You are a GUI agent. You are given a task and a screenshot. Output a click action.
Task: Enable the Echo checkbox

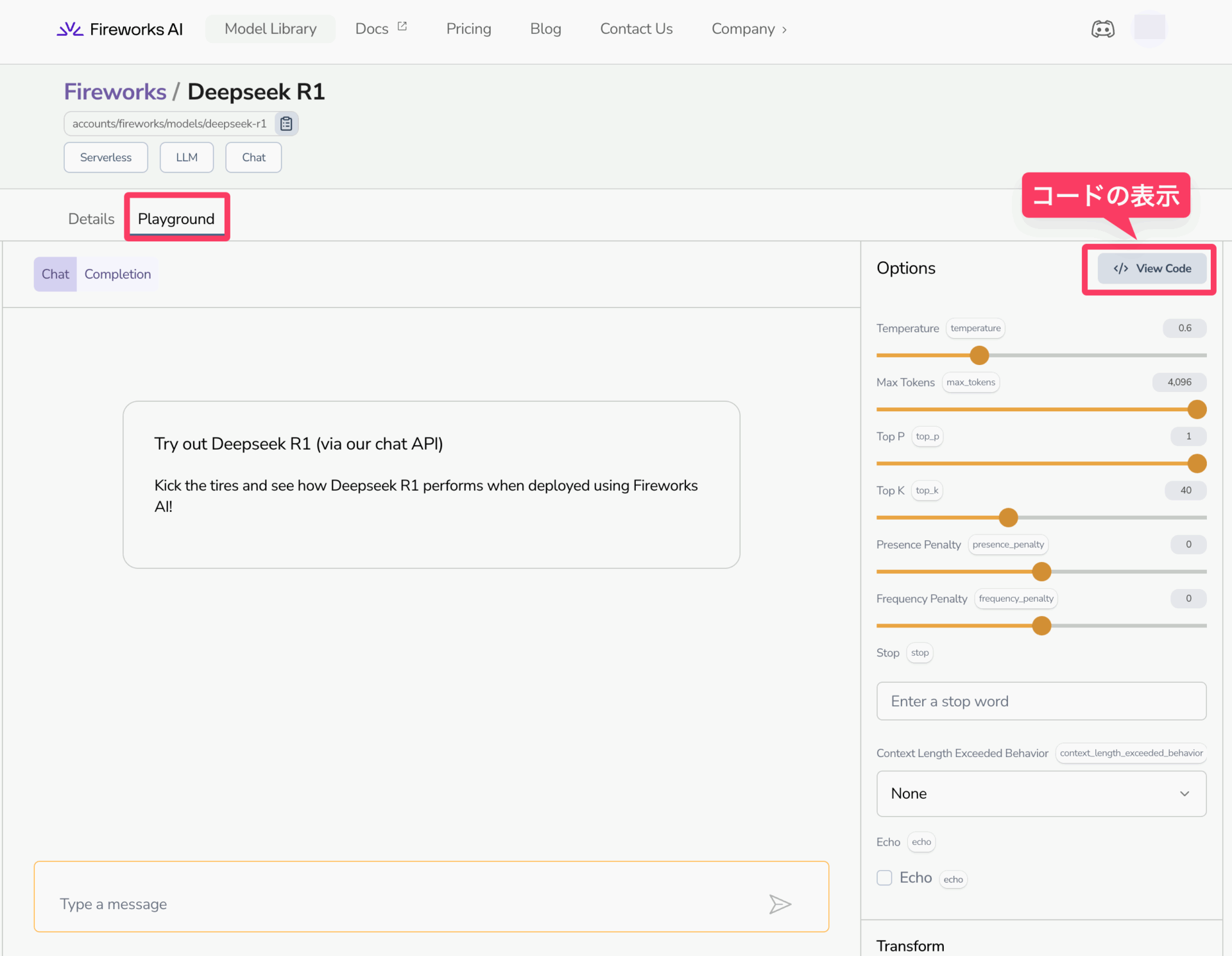(884, 878)
